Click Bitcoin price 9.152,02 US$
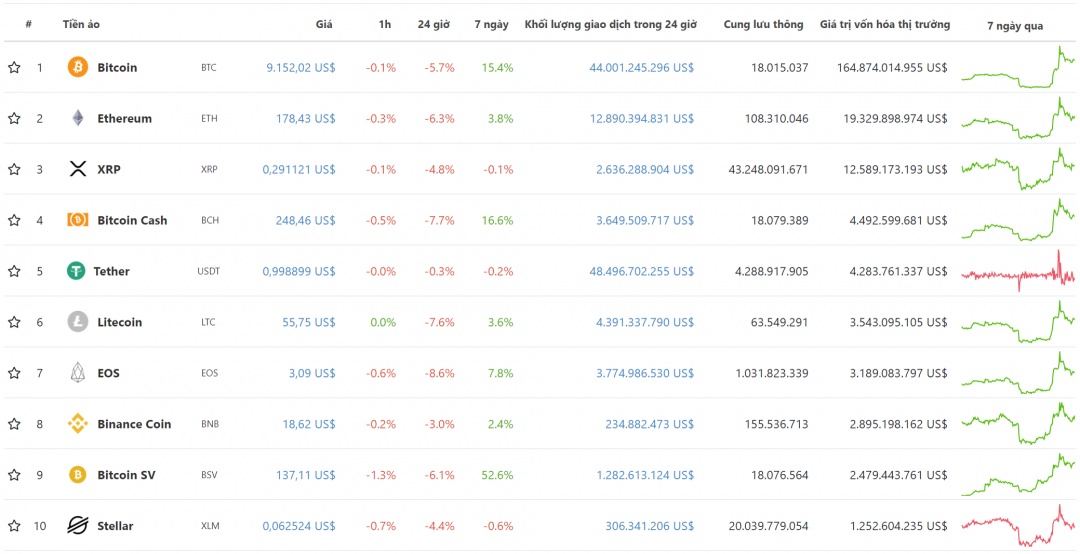This screenshot has height=554, width=1080. pyautogui.click(x=301, y=68)
